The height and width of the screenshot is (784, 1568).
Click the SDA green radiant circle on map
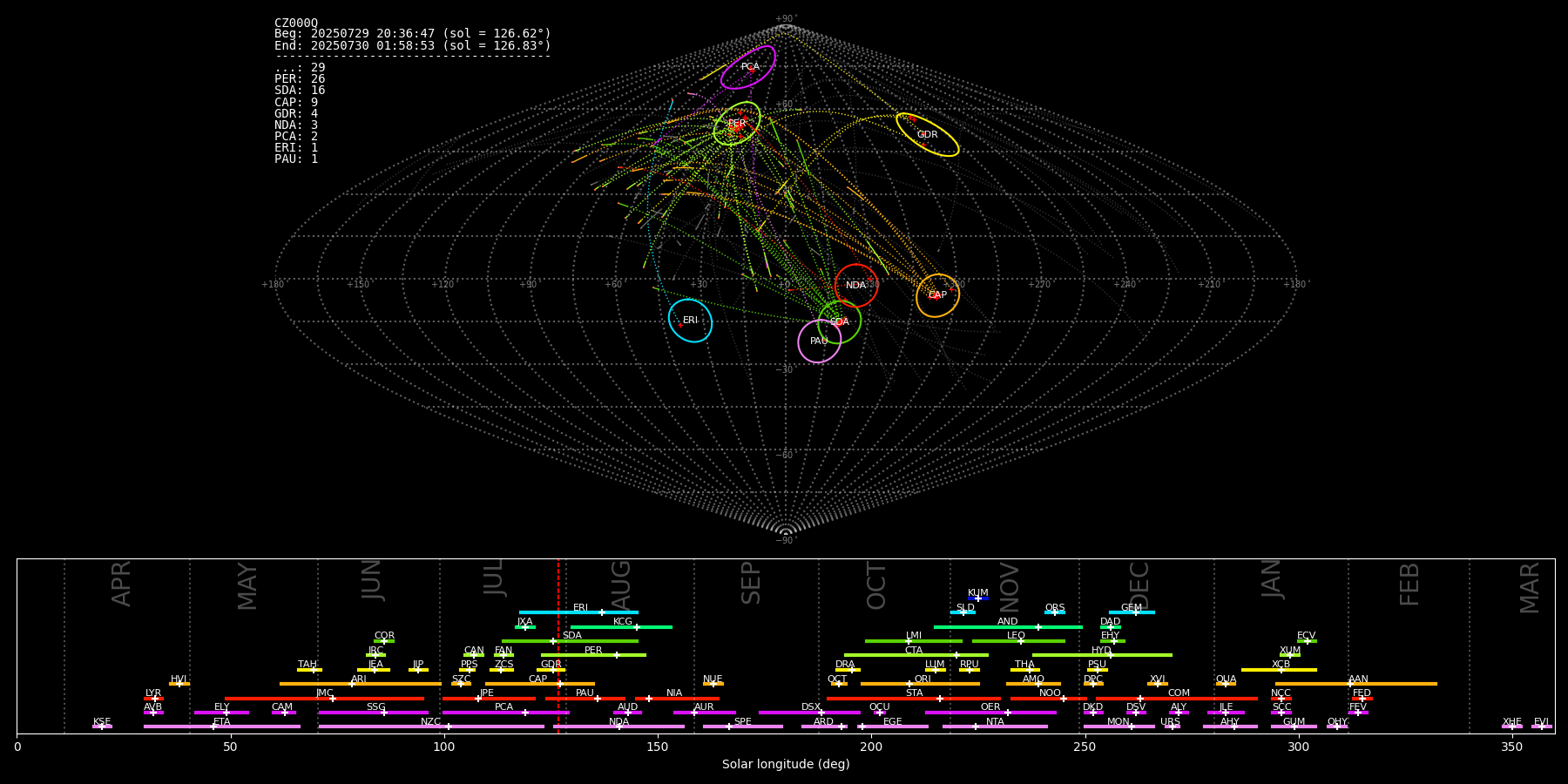[x=840, y=322]
